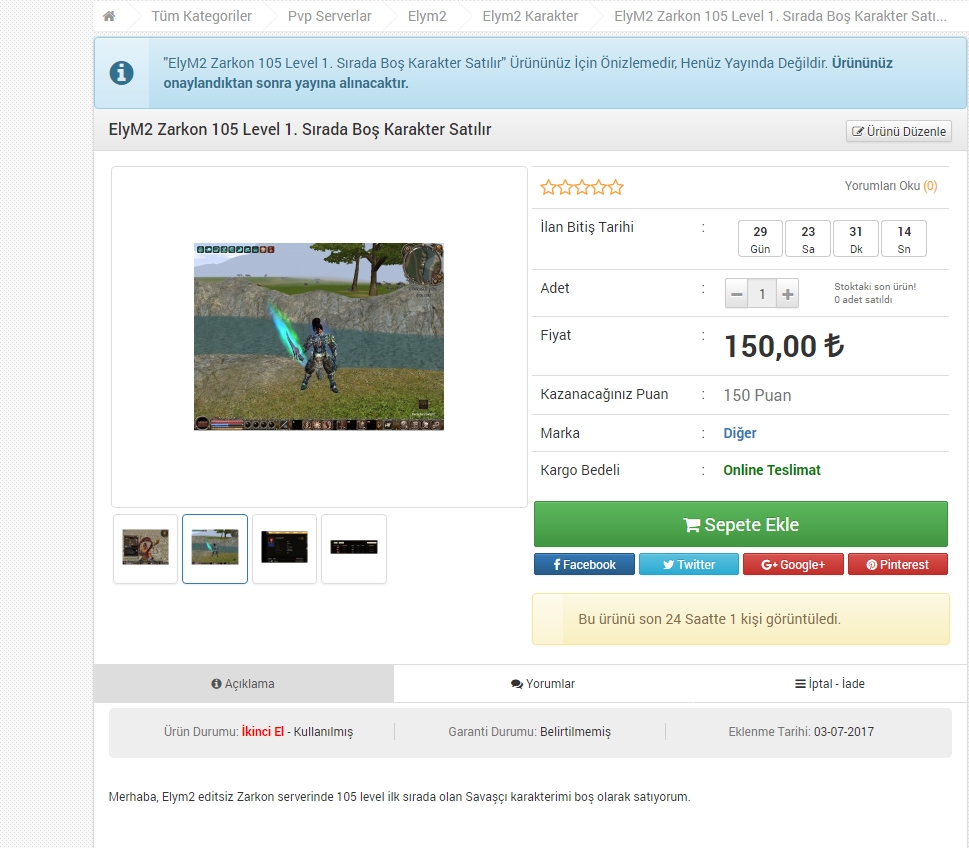Click the main game screenshot image

[x=319, y=337]
